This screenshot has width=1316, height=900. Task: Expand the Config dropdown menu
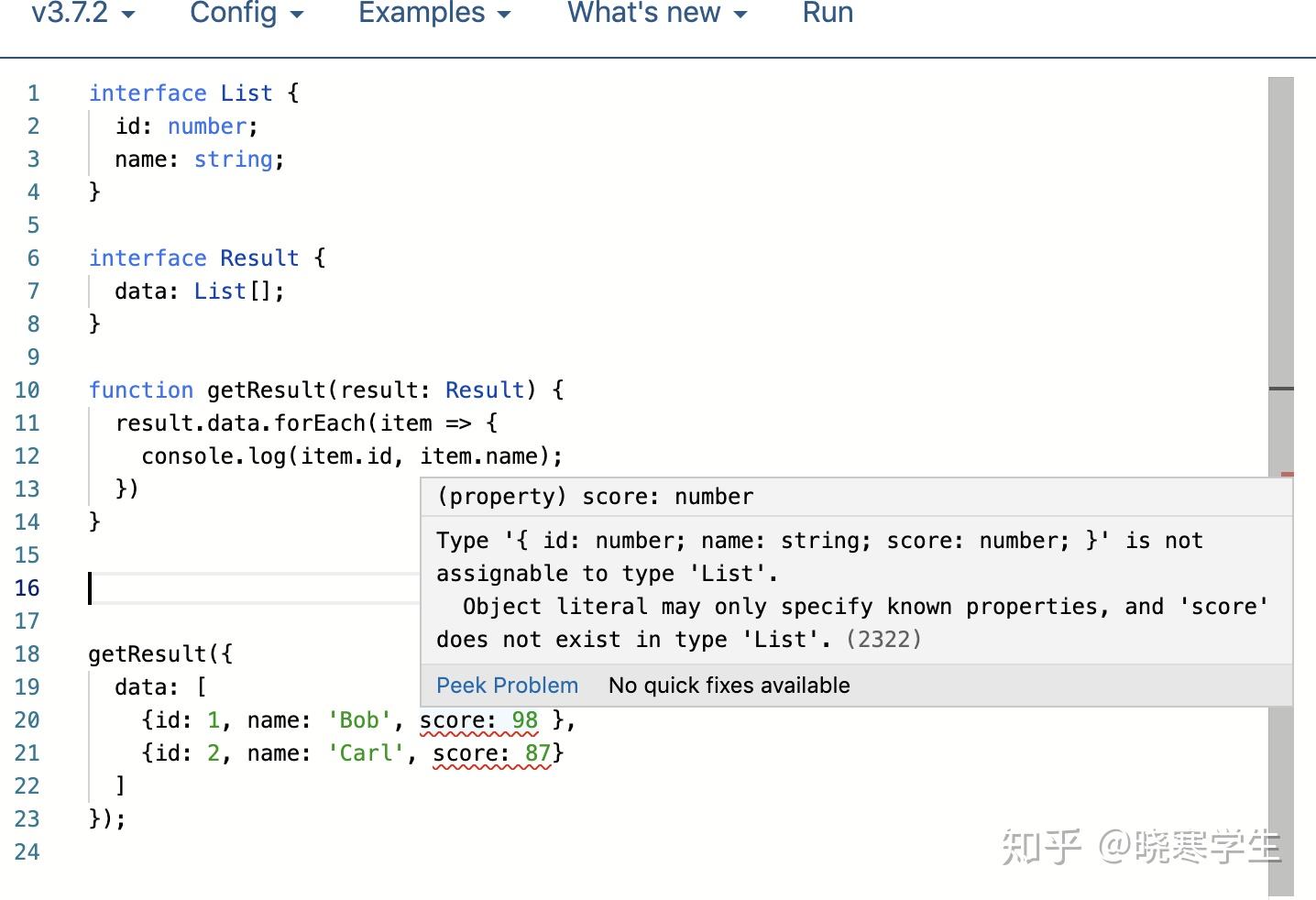pos(246,13)
